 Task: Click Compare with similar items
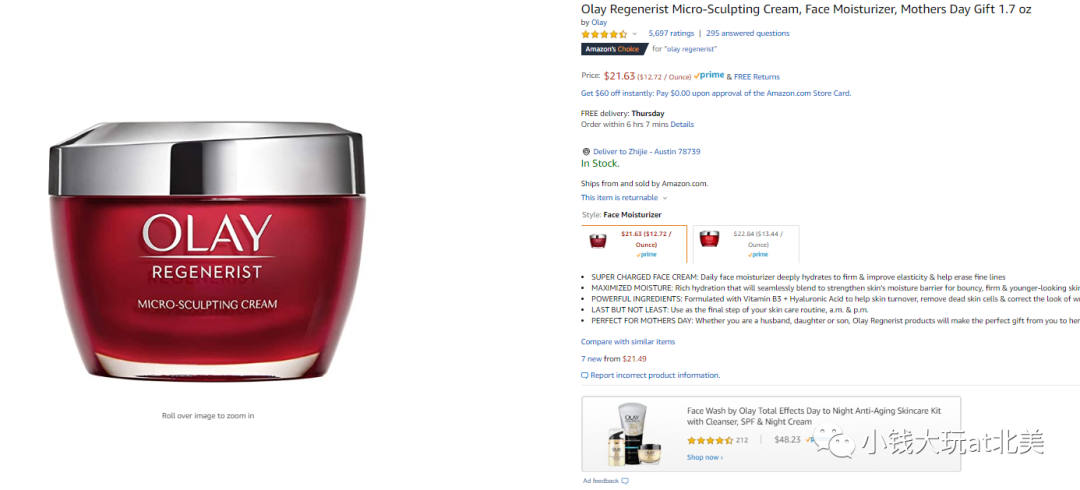pos(627,342)
